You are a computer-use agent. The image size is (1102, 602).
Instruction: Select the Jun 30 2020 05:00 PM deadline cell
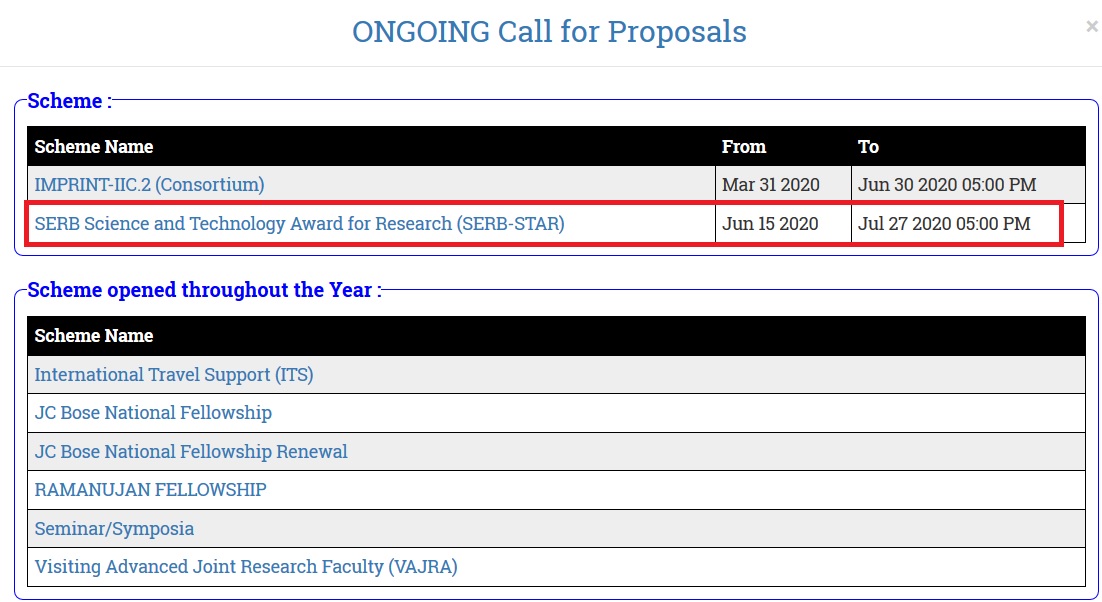click(x=968, y=185)
